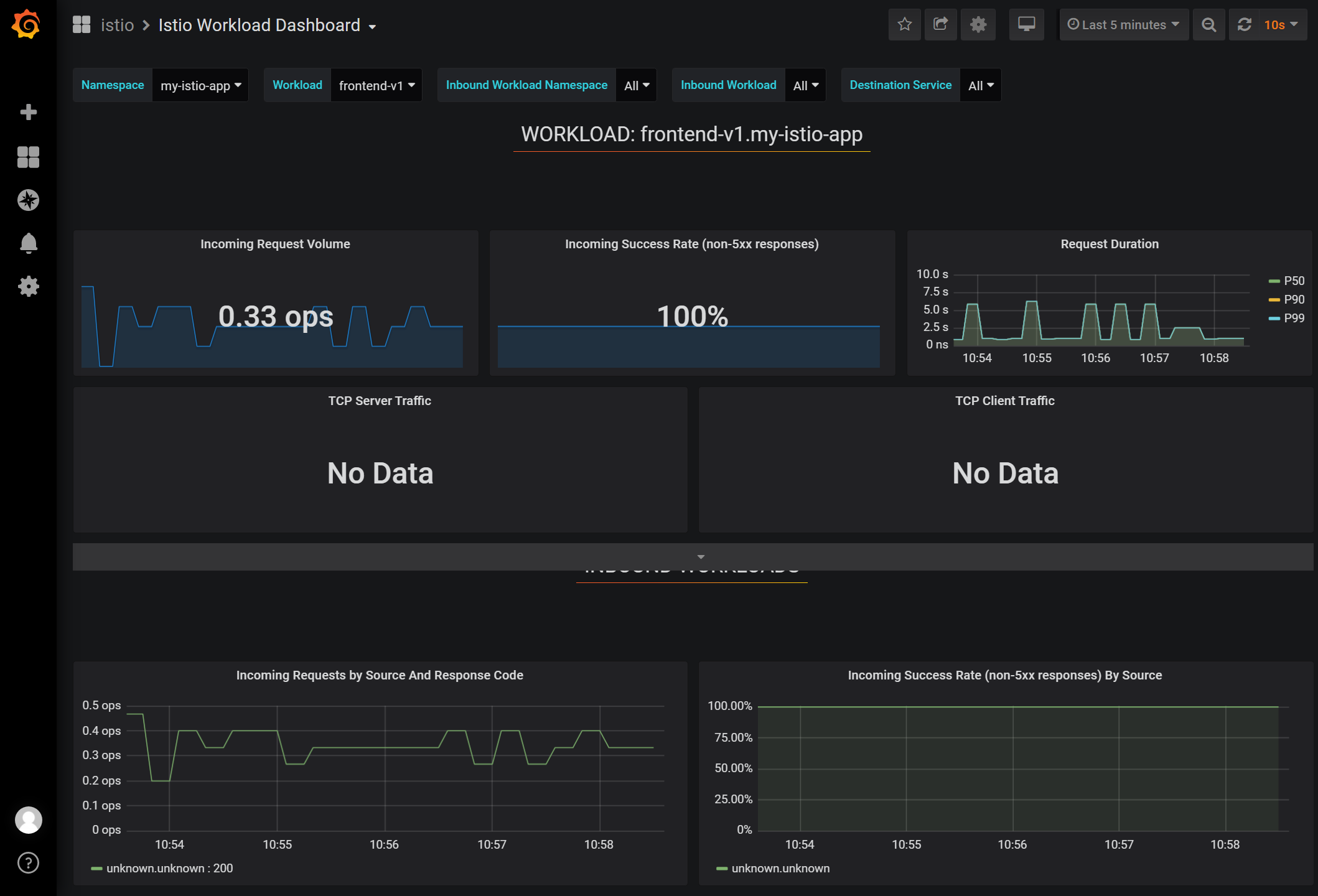Click the Inbound Workload variable label

coord(729,85)
